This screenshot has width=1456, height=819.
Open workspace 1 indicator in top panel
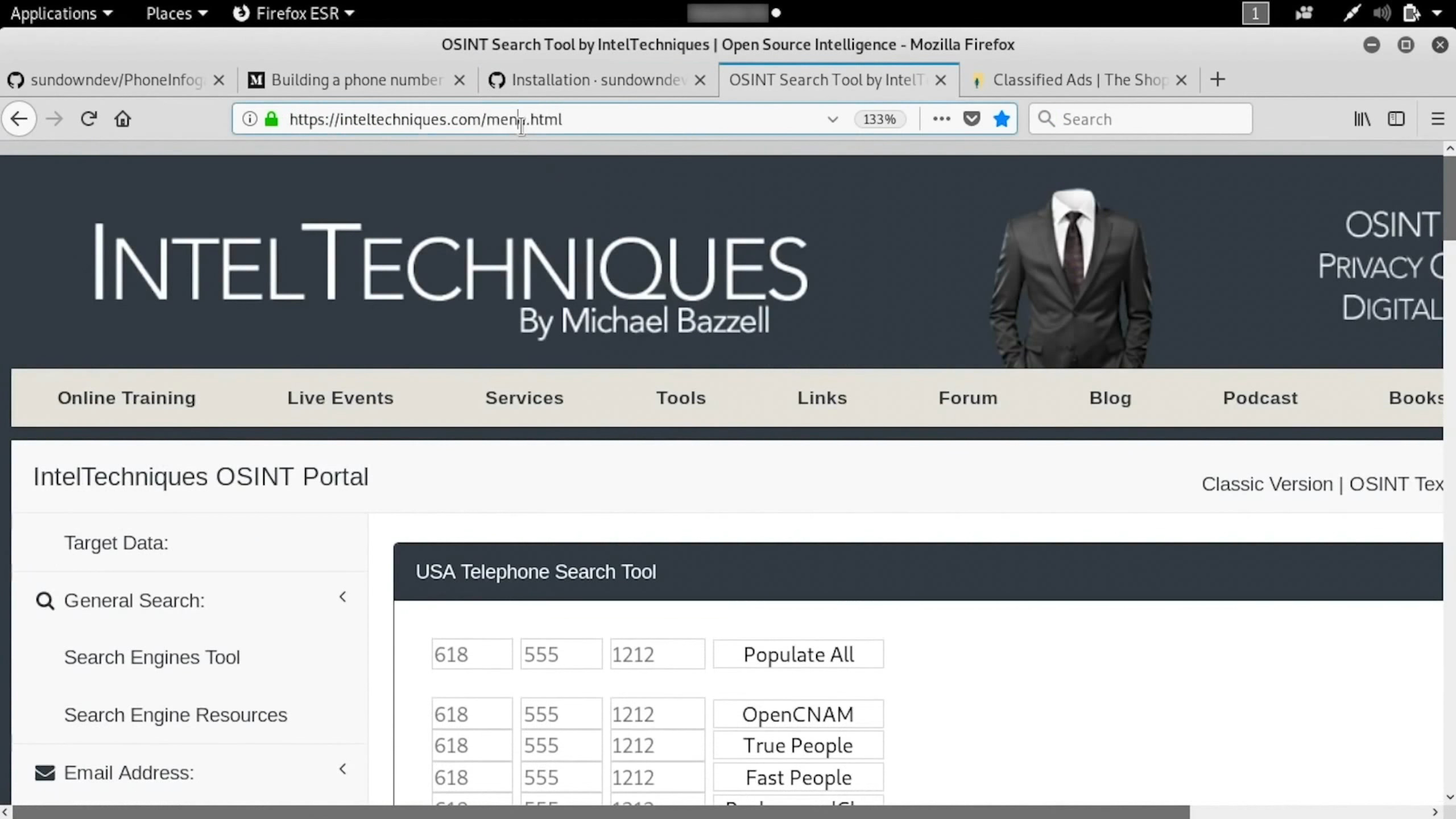(x=1255, y=13)
